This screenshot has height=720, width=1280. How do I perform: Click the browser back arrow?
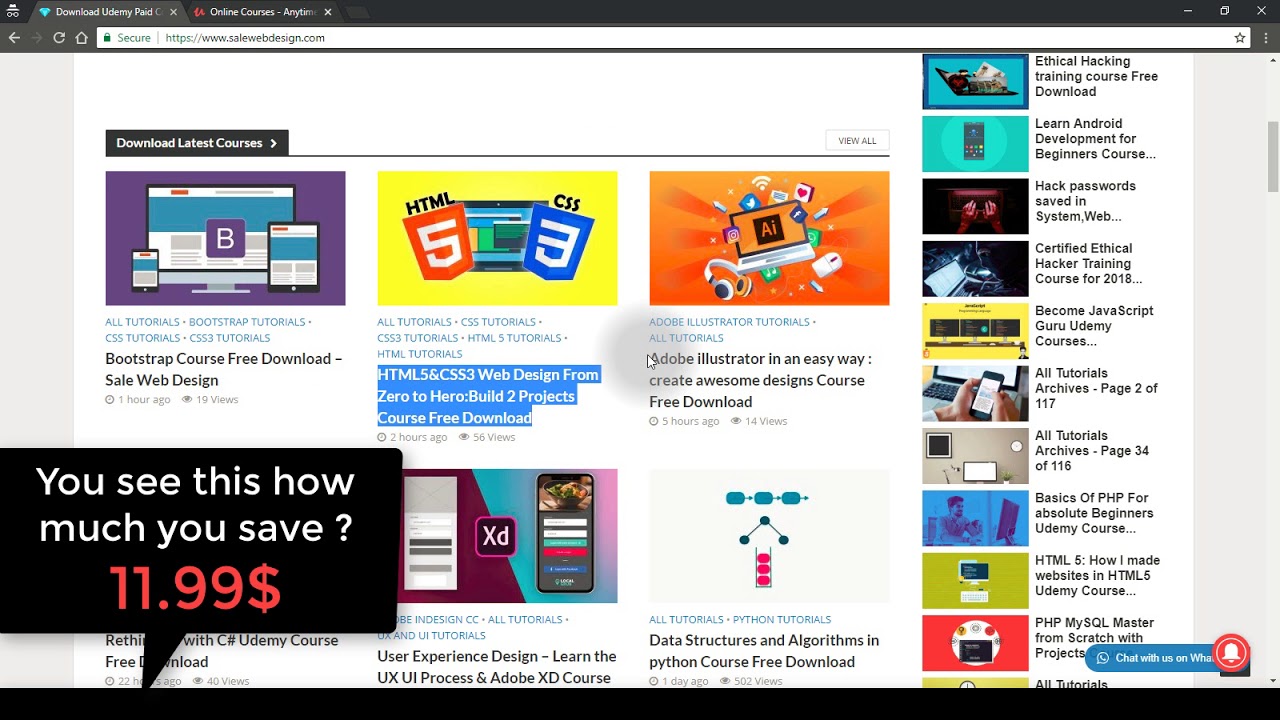pyautogui.click(x=14, y=38)
